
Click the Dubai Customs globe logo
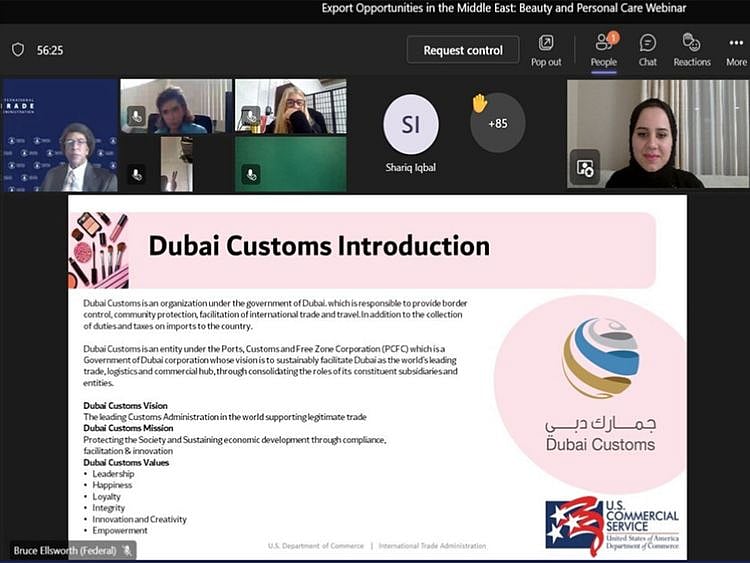point(602,358)
